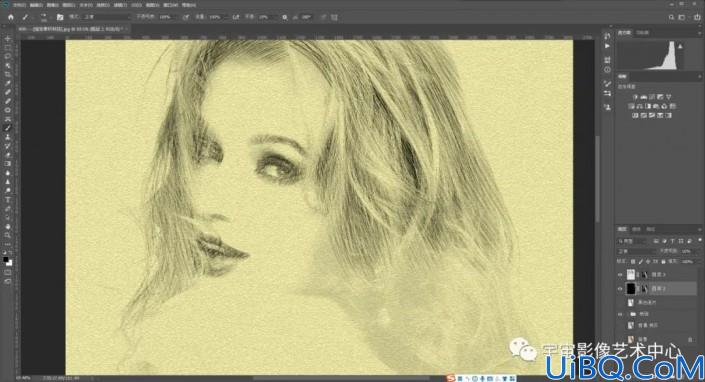Image resolution: width=705 pixels, height=382 pixels.
Task: Select the active Brush tool
Action: click(8, 128)
